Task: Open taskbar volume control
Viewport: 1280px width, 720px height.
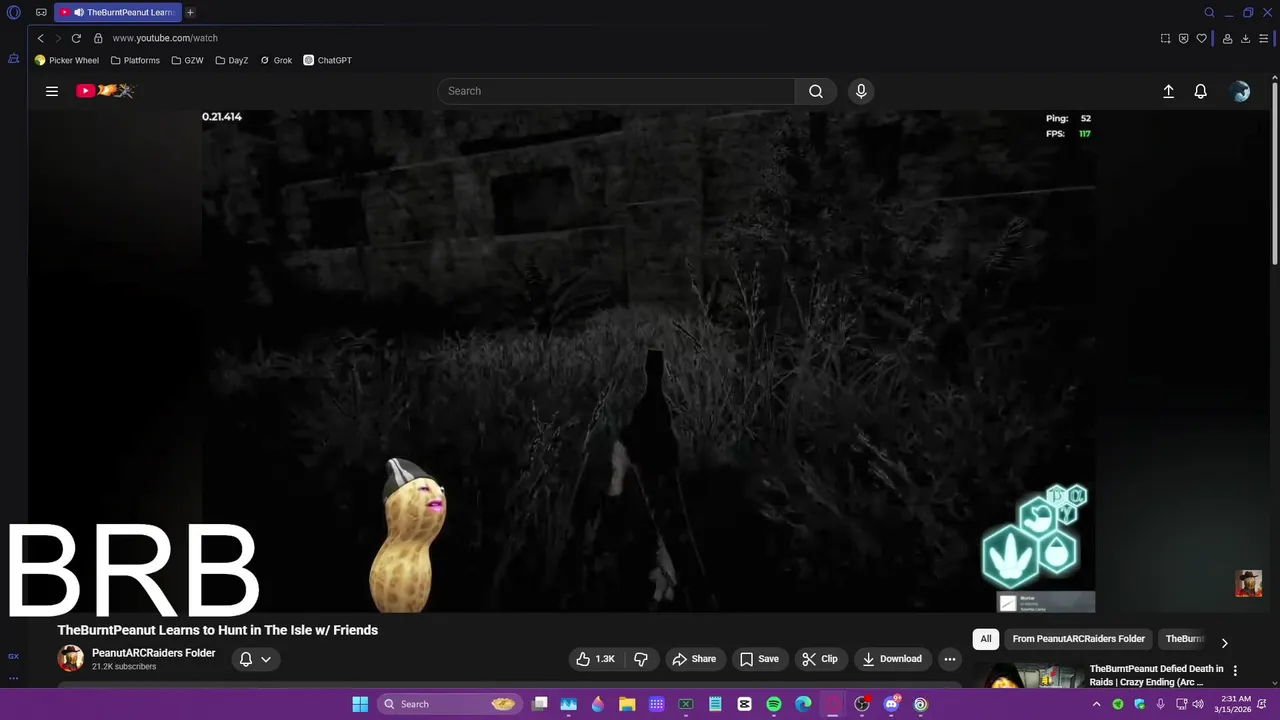Action: click(1198, 704)
